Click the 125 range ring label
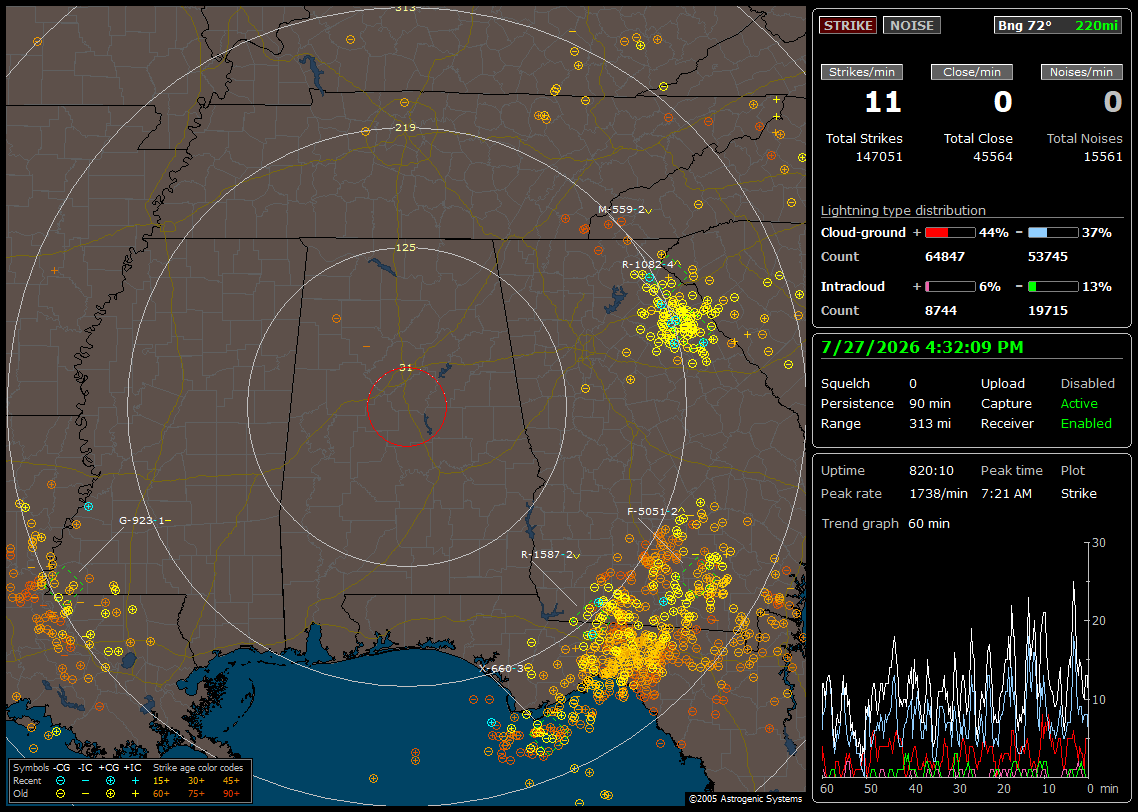This screenshot has height=812, width=1138. tap(406, 247)
